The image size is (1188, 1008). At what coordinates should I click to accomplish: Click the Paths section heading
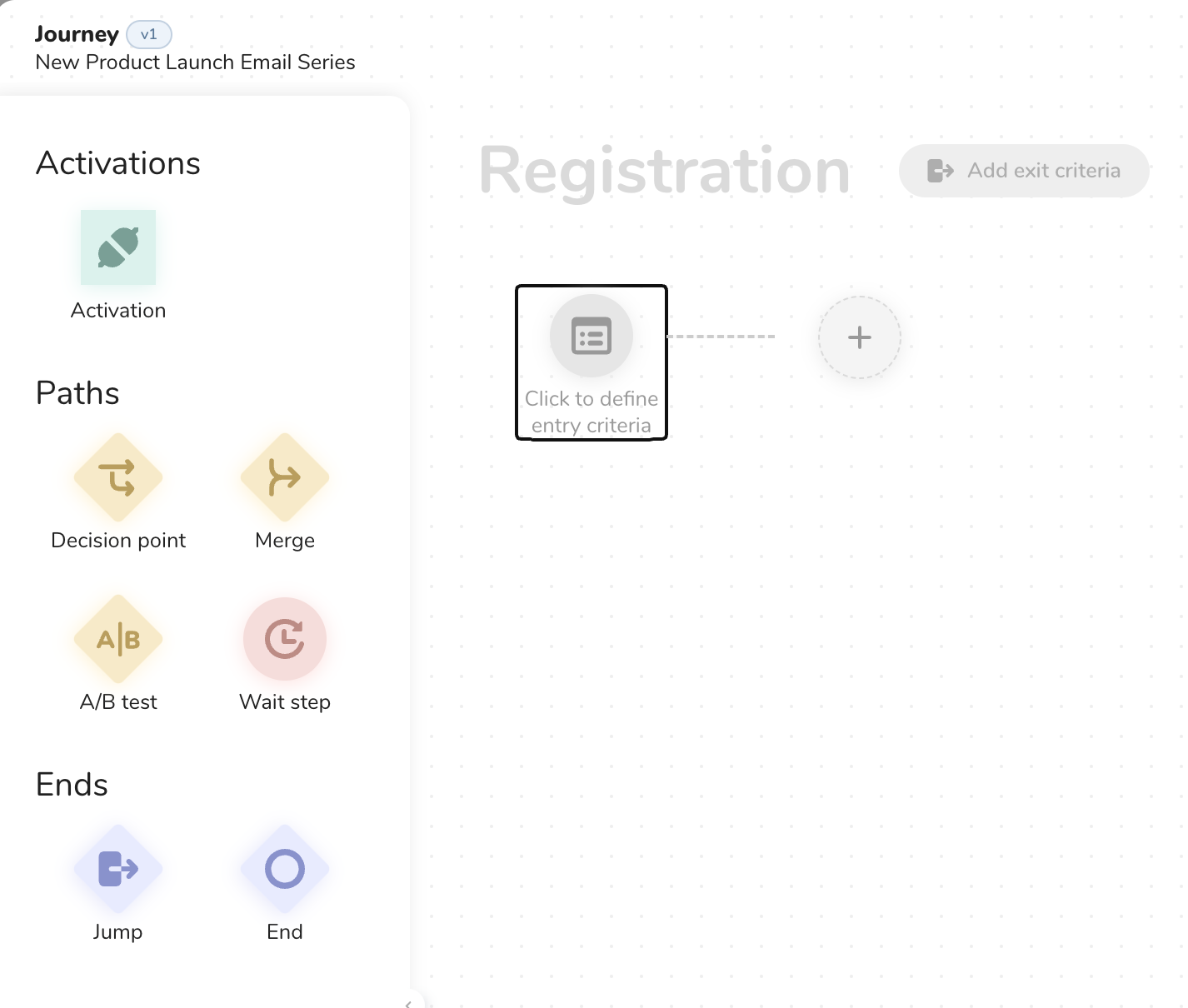tap(77, 393)
